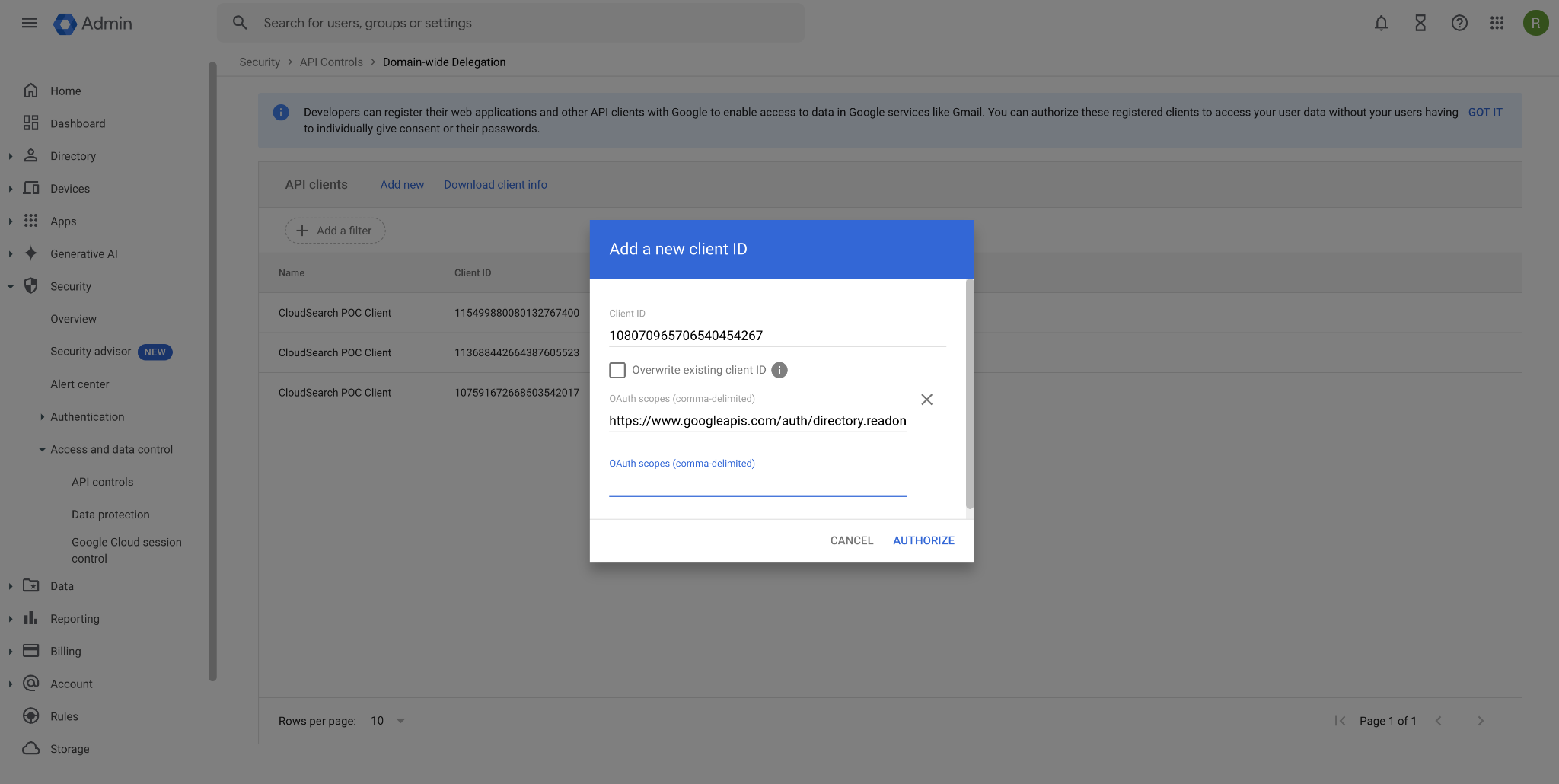Click the Security shield icon in sidebar

click(30, 286)
